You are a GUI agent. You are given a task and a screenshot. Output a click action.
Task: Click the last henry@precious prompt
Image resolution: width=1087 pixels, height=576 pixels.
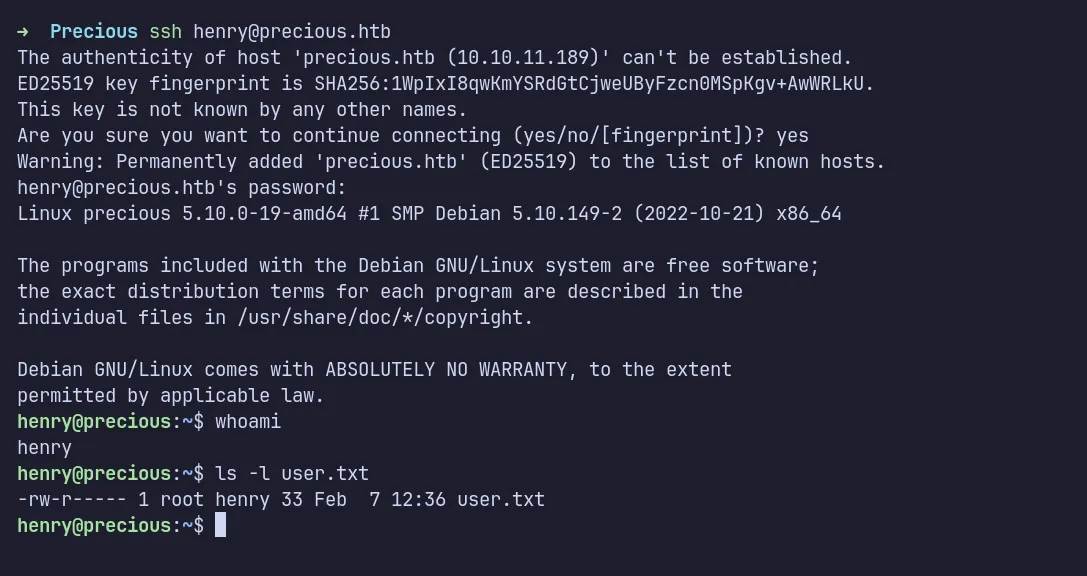click(94, 526)
